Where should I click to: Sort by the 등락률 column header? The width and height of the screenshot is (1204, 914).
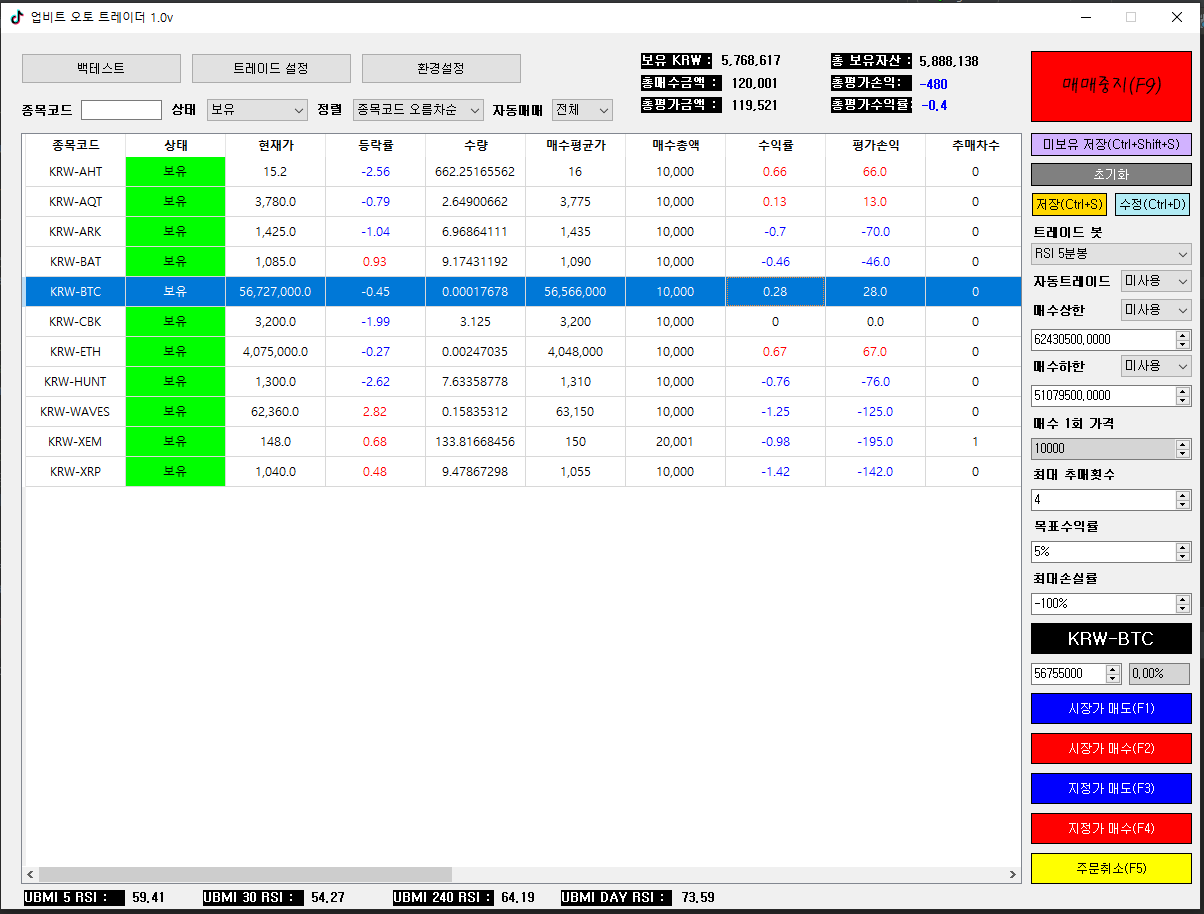pyautogui.click(x=375, y=145)
